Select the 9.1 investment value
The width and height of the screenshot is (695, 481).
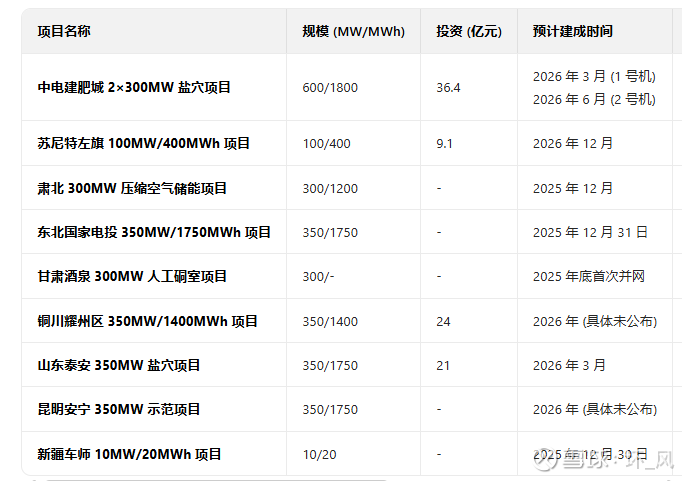[444, 144]
